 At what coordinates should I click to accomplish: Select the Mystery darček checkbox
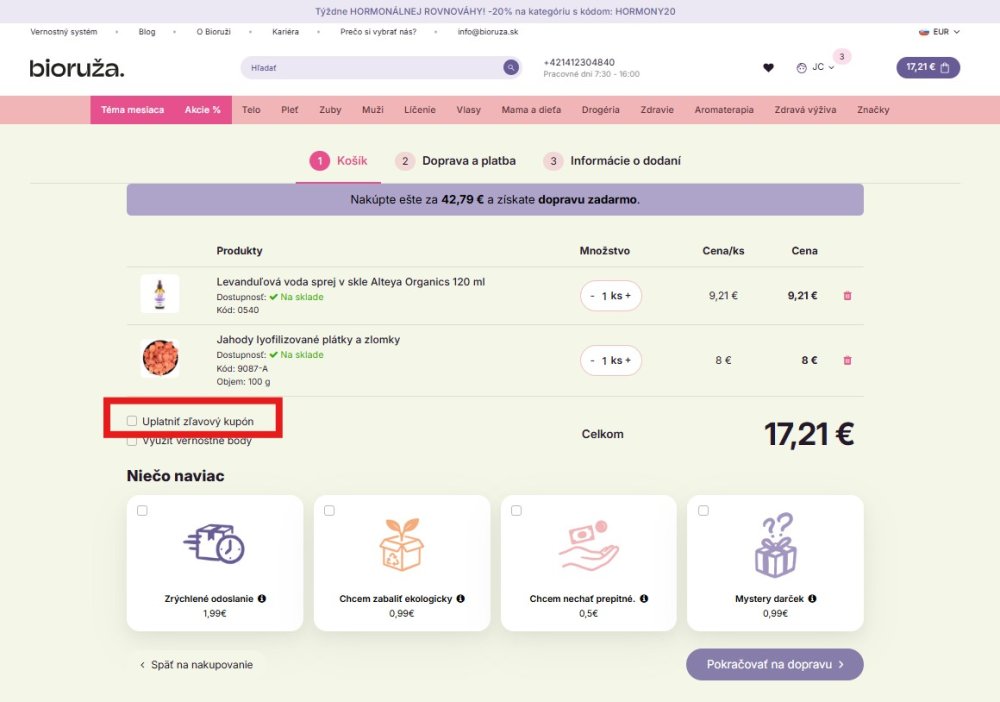tap(703, 511)
